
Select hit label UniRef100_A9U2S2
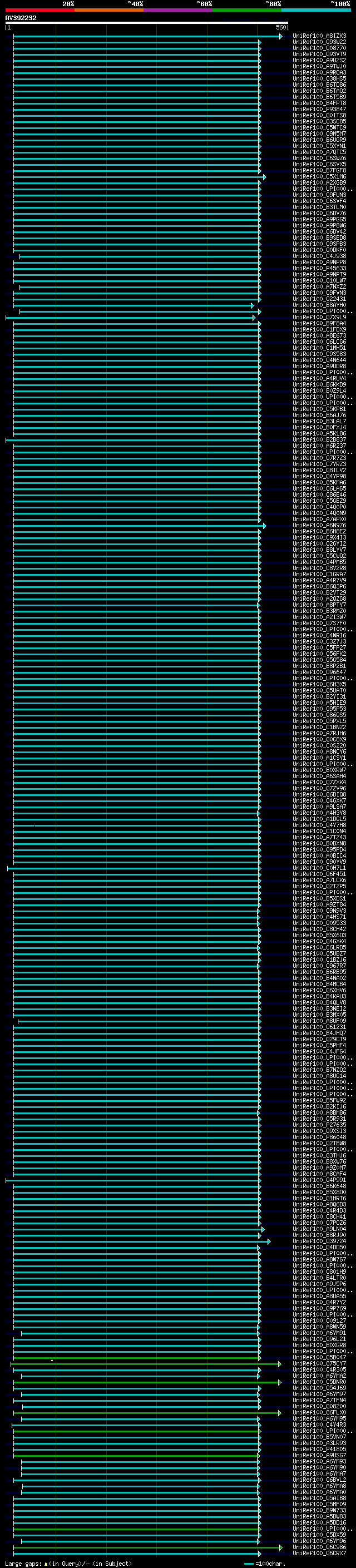(319, 60)
